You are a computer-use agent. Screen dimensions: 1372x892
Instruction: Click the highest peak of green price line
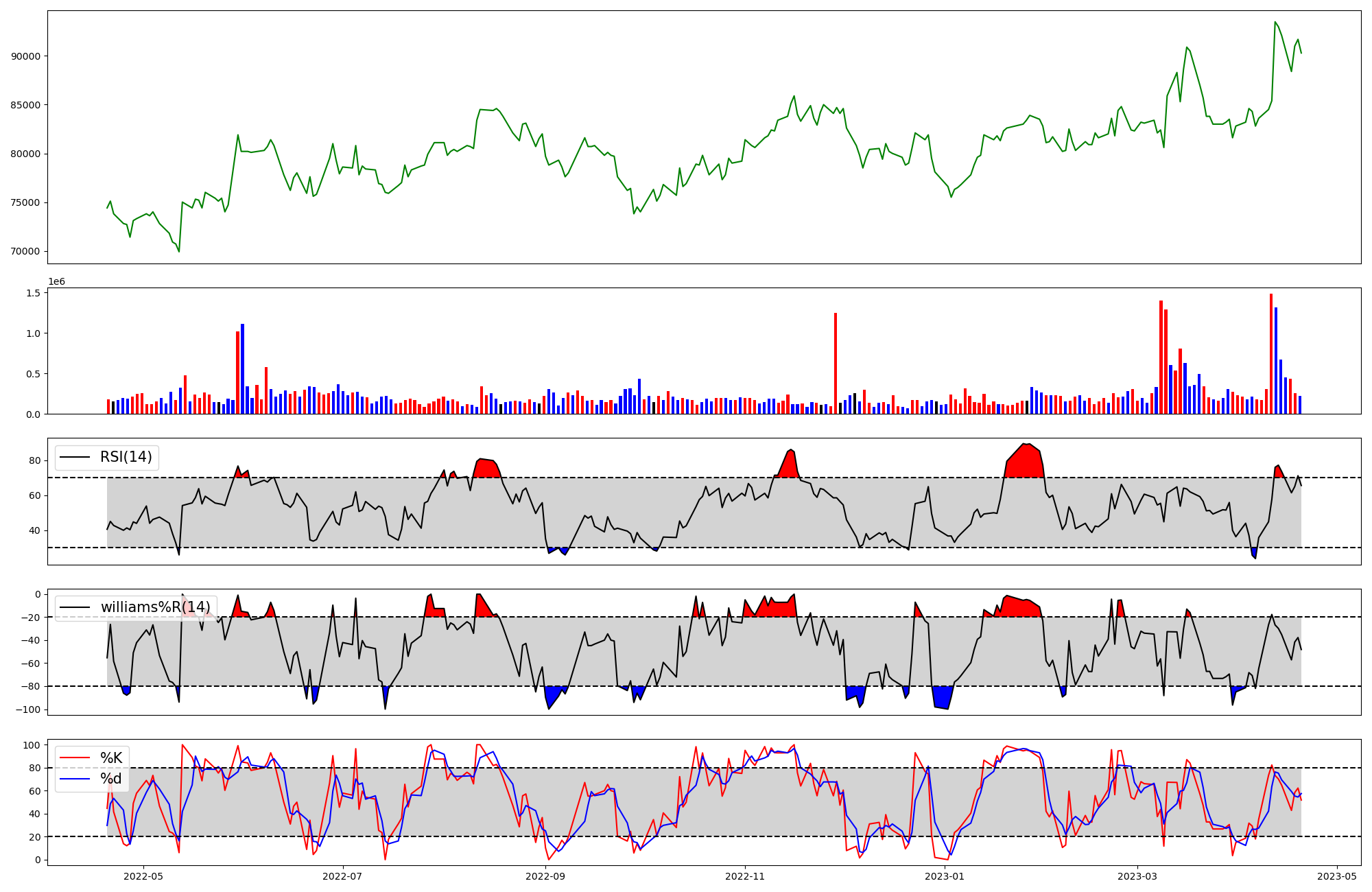(x=1275, y=22)
